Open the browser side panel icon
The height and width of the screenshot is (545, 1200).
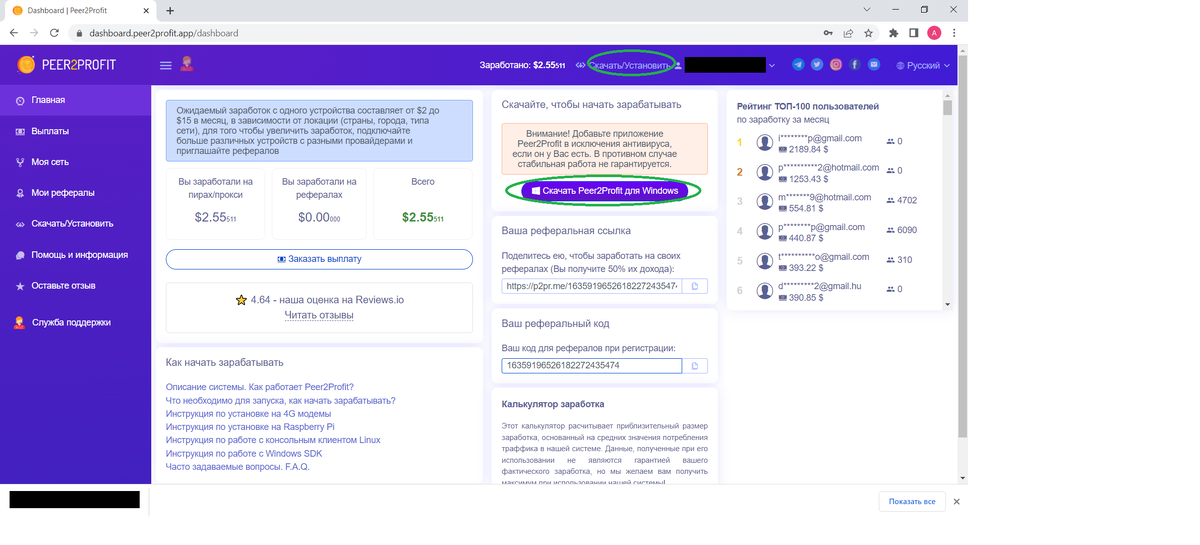point(914,32)
